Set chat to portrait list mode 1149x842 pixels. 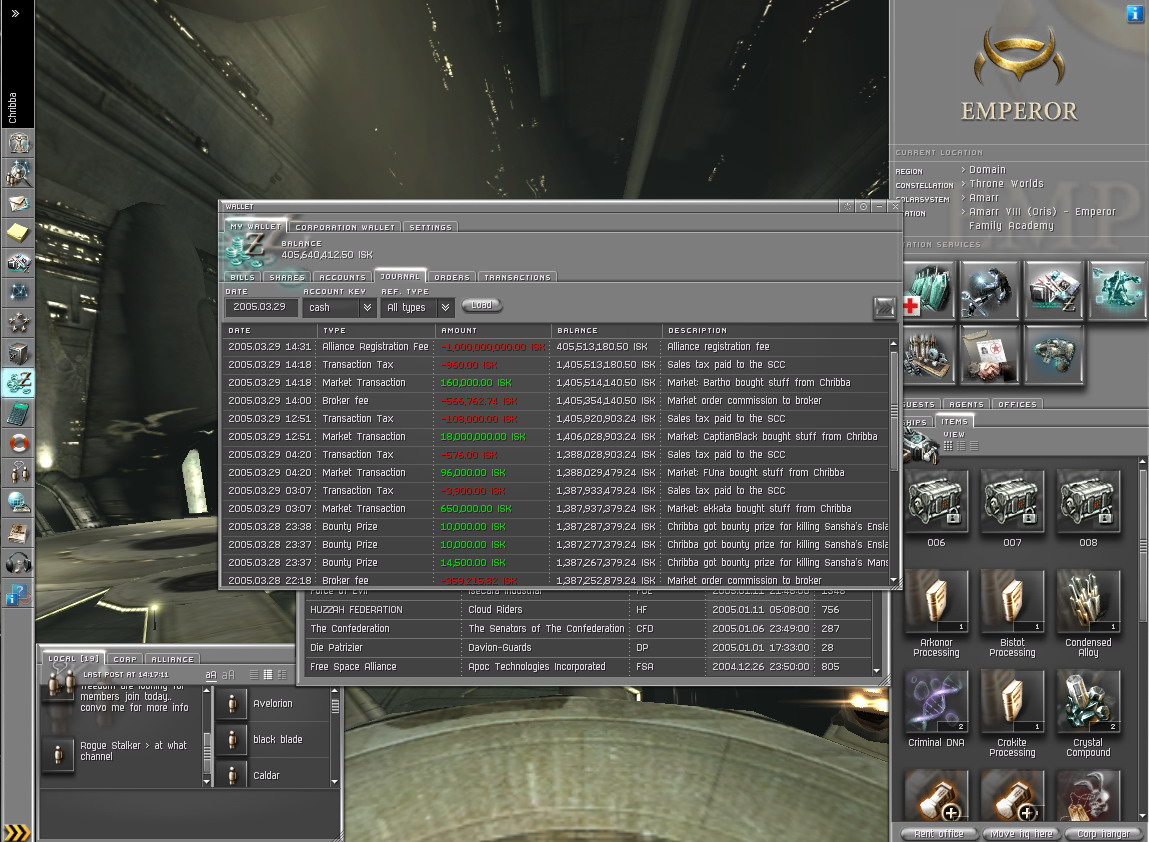(282, 675)
